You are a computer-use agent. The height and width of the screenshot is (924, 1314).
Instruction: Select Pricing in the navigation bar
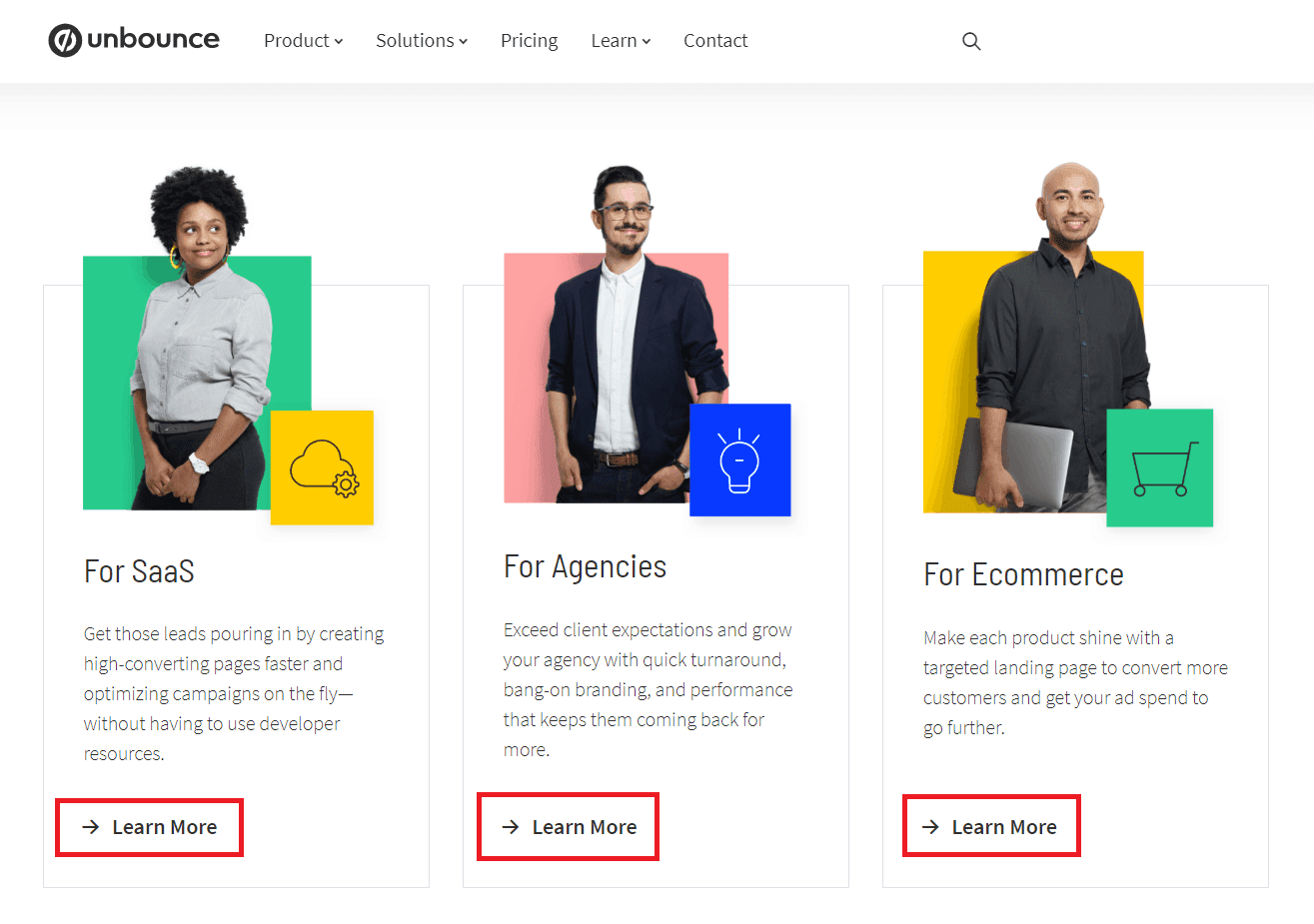tap(529, 40)
